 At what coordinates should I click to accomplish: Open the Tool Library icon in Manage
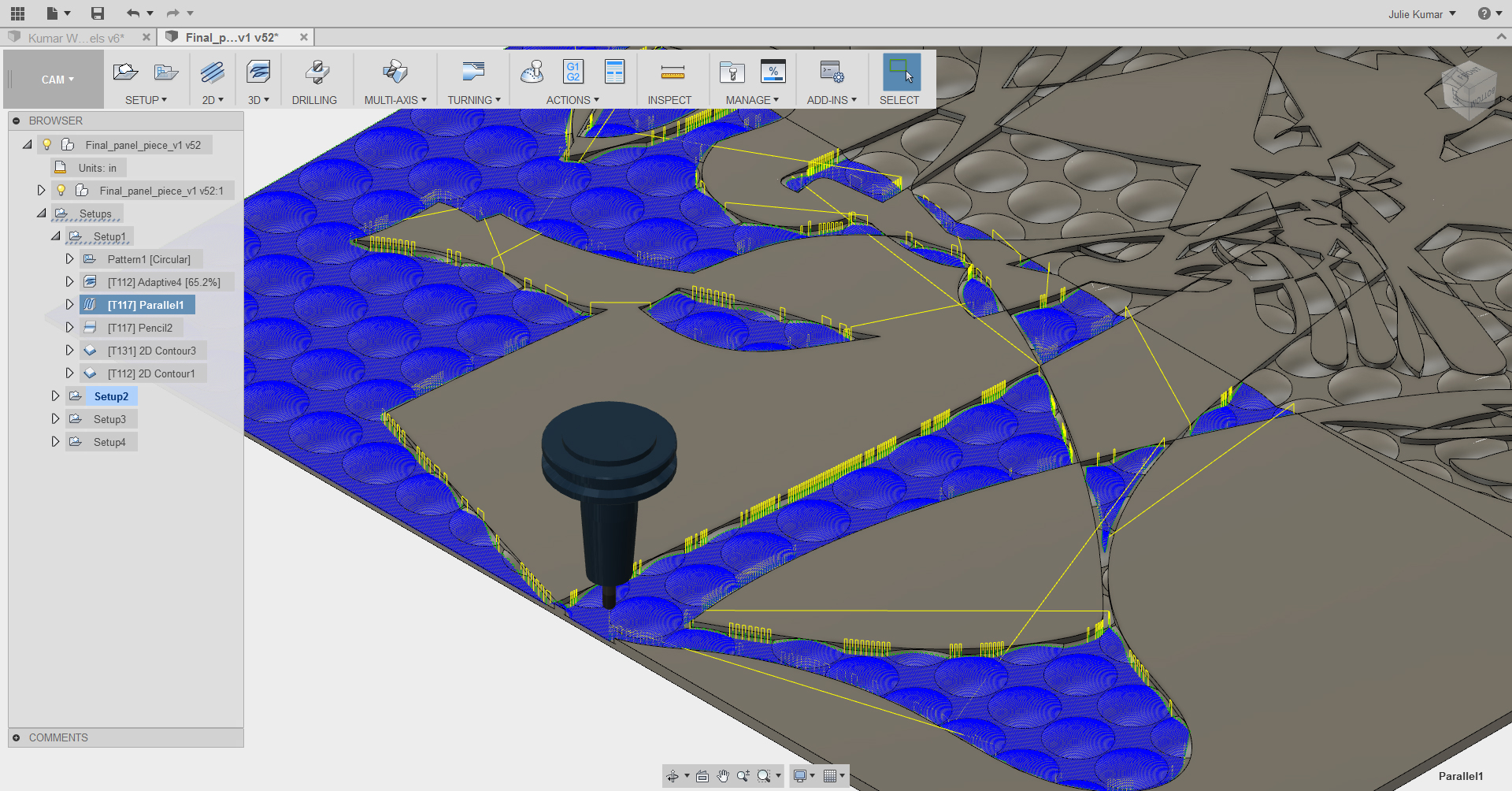coord(732,72)
